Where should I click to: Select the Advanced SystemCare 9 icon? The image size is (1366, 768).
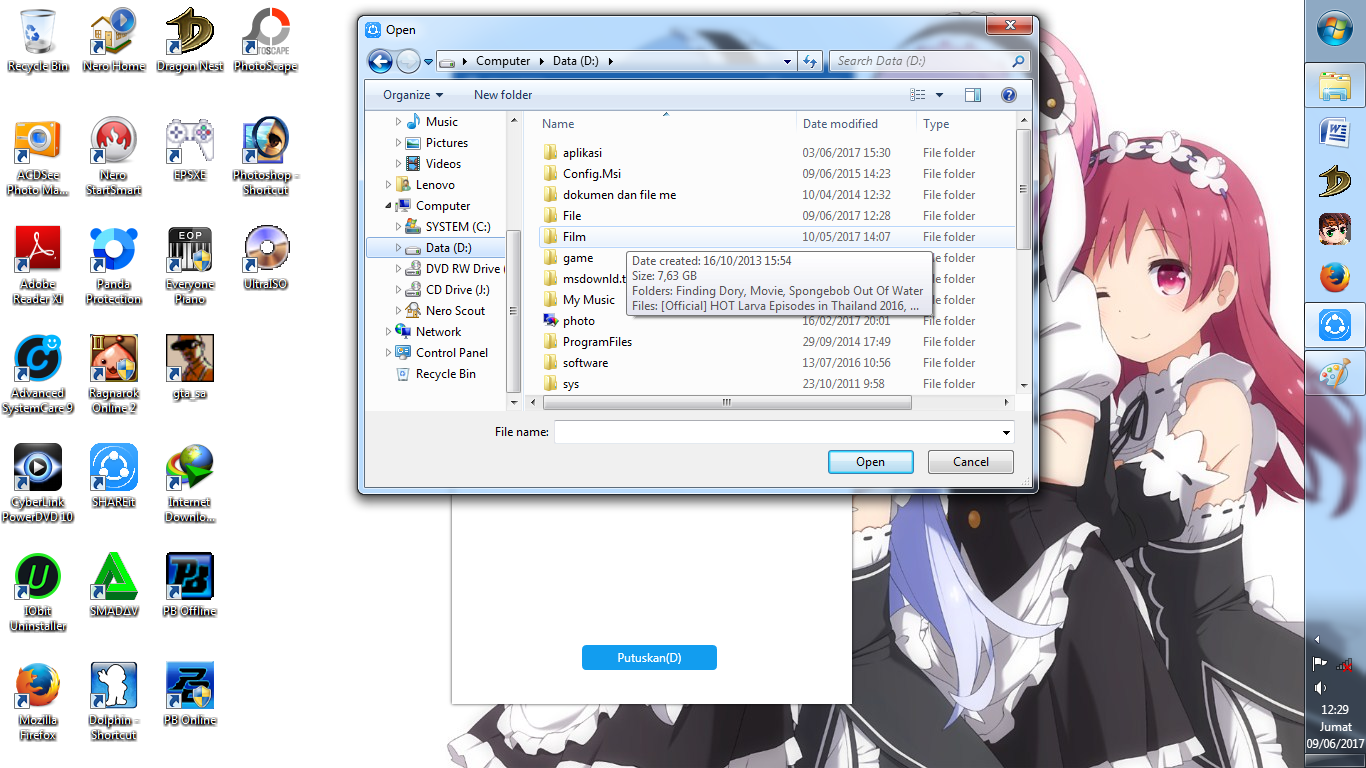[38, 375]
